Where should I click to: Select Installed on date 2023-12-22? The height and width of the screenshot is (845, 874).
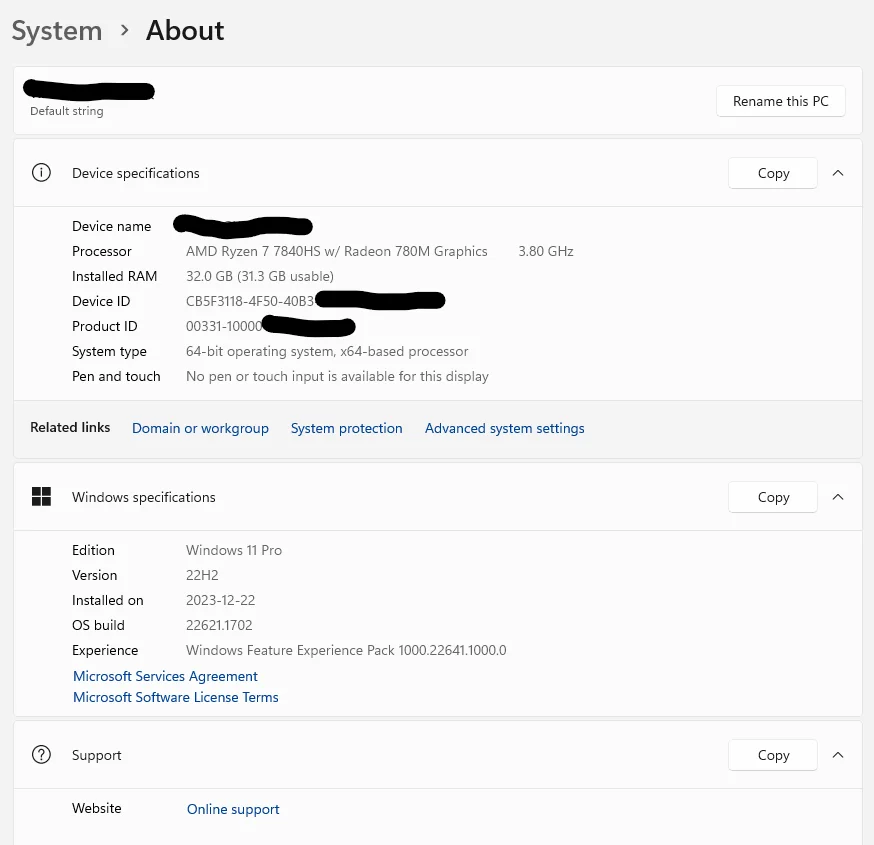(x=220, y=600)
